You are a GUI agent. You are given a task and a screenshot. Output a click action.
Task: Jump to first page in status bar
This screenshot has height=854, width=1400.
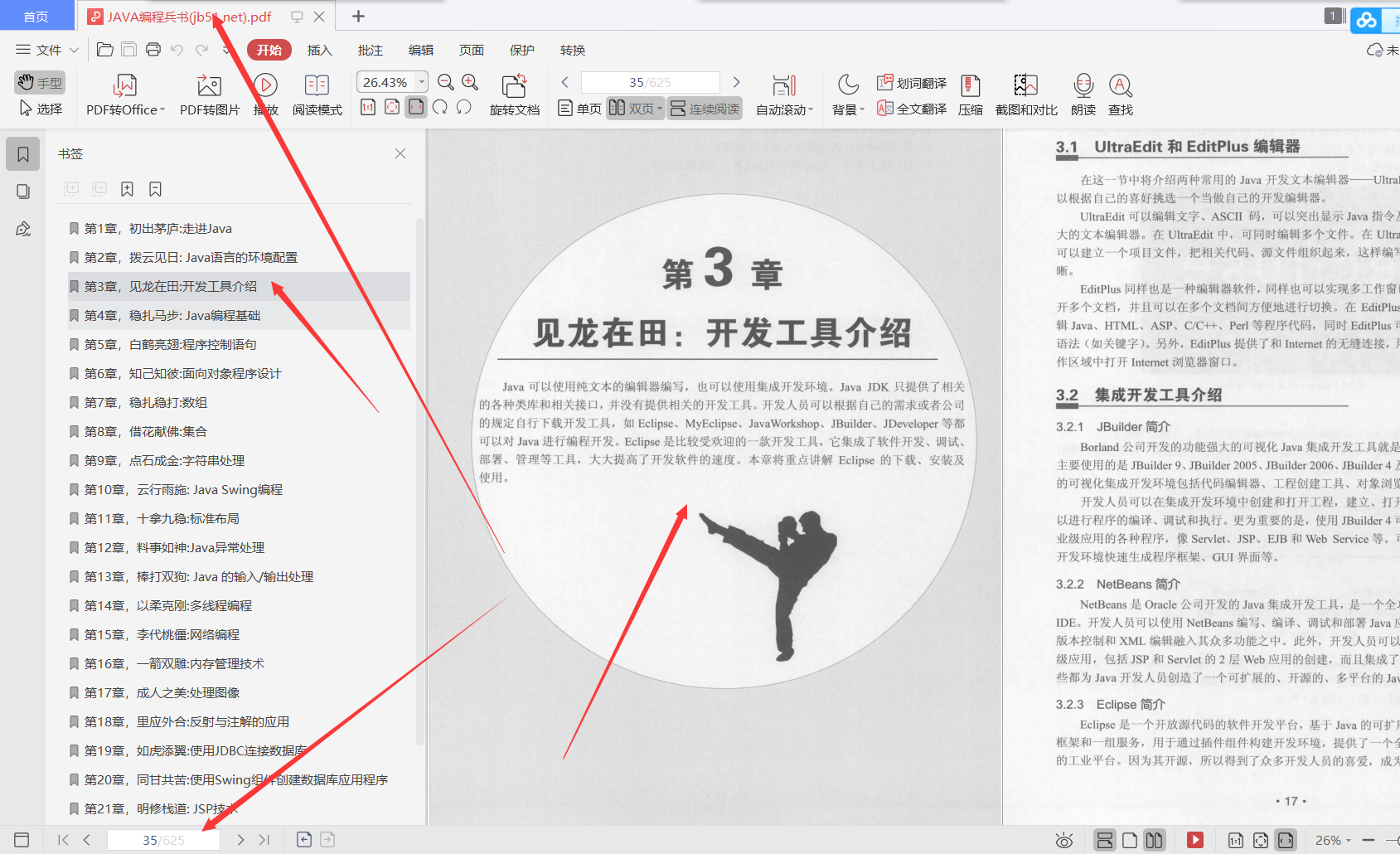click(63, 840)
